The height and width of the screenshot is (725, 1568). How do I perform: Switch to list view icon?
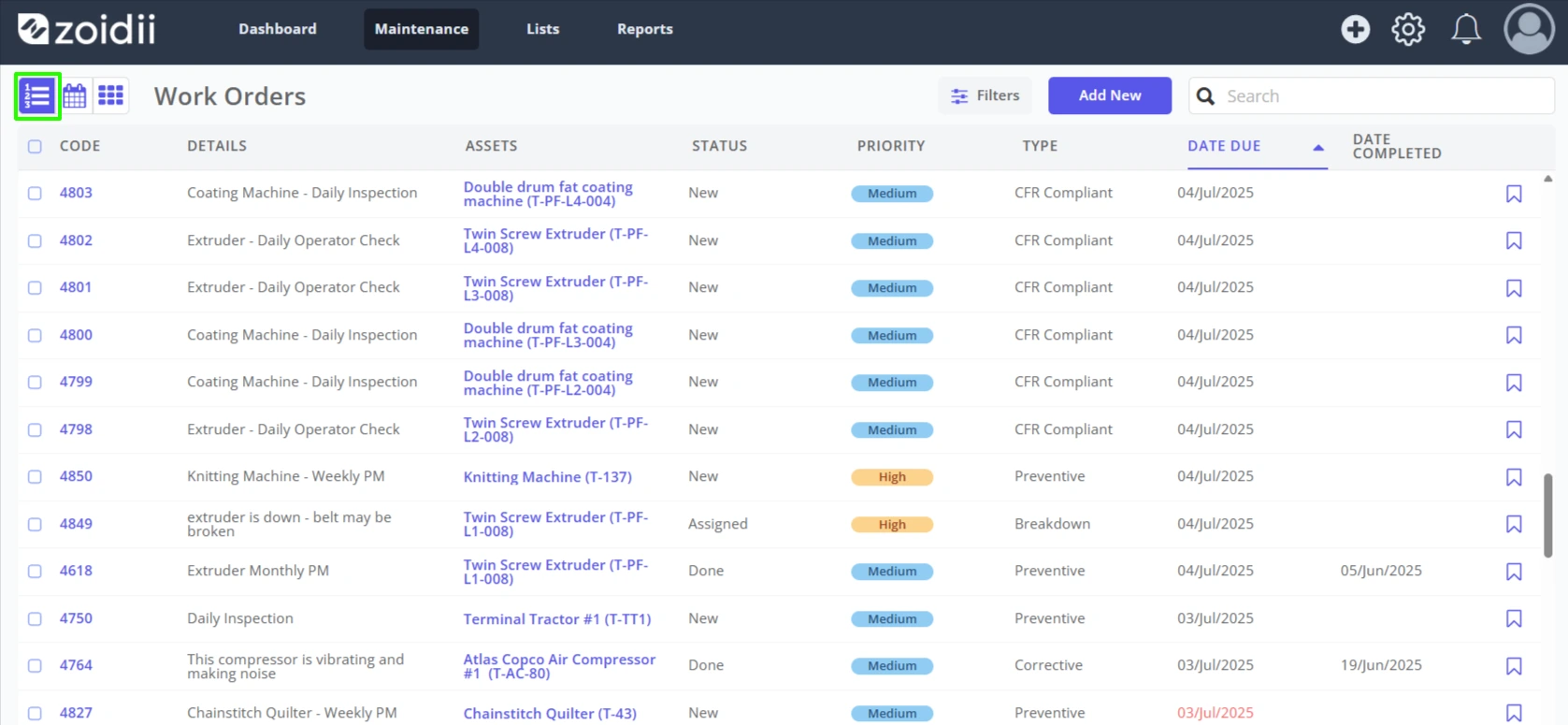[37, 95]
